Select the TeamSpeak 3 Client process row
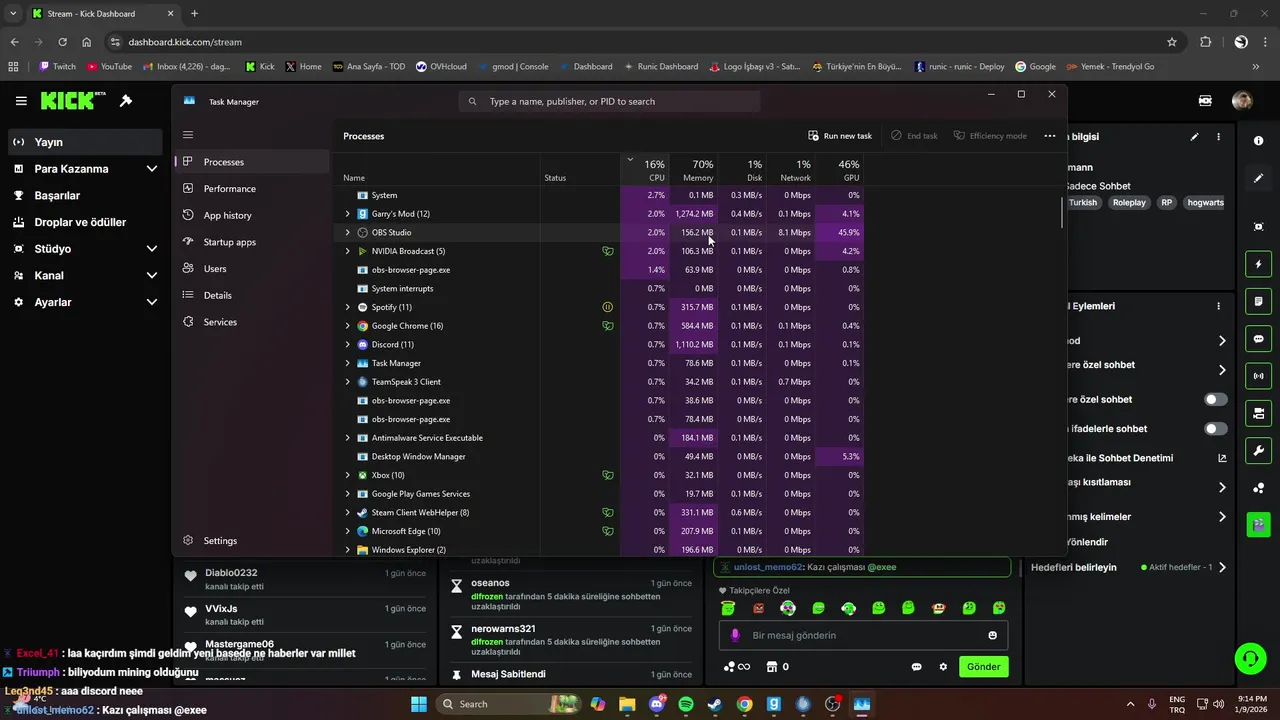 coord(600,382)
